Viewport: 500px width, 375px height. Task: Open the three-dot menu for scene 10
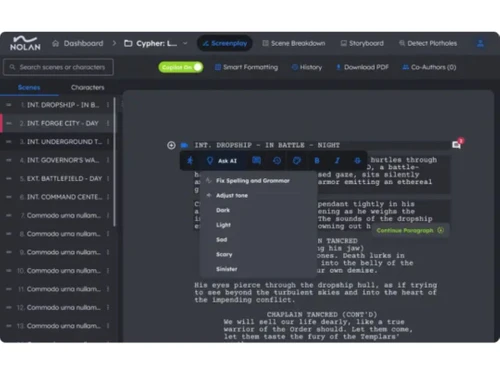[108, 271]
